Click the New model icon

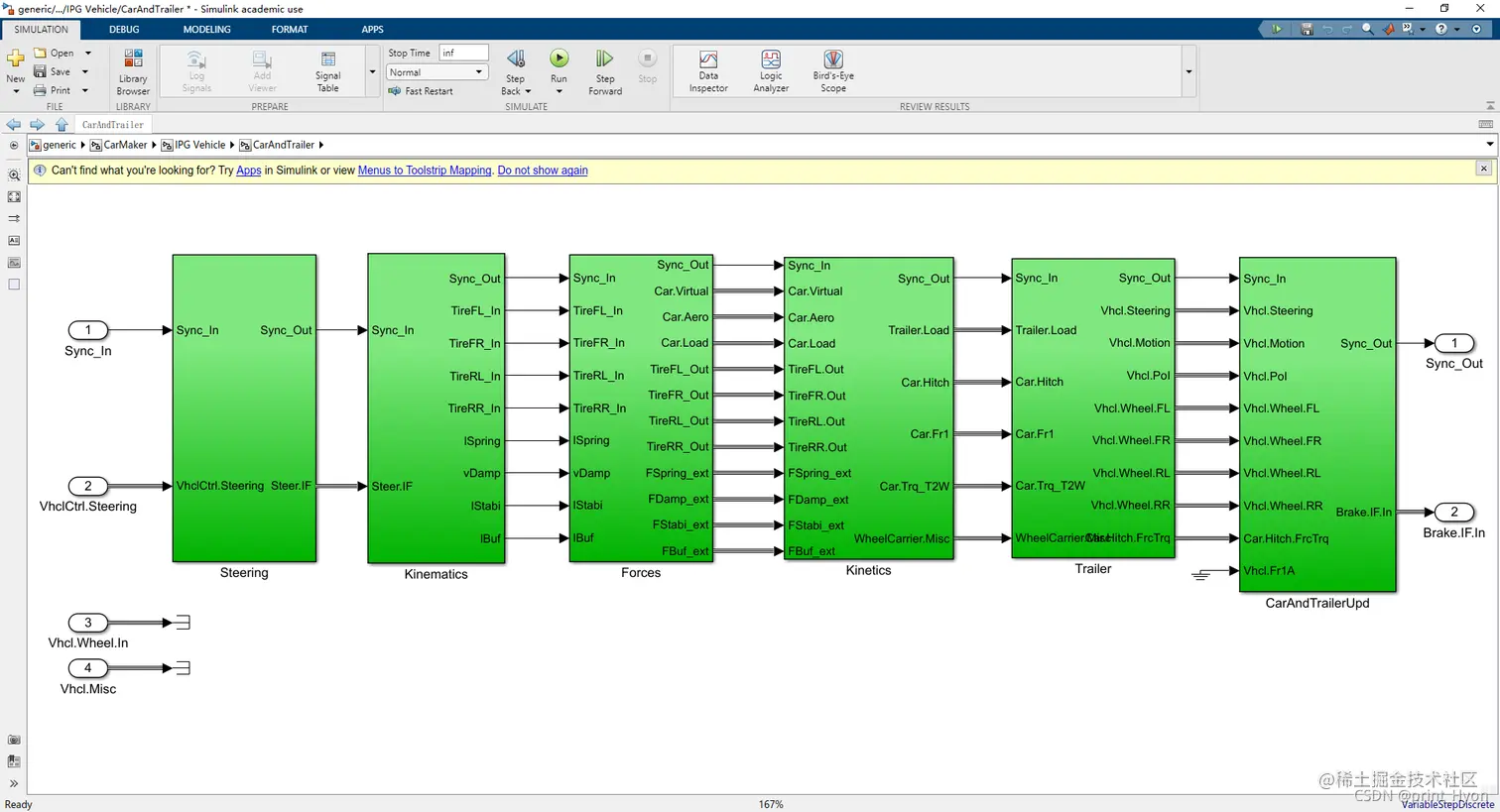(x=15, y=59)
